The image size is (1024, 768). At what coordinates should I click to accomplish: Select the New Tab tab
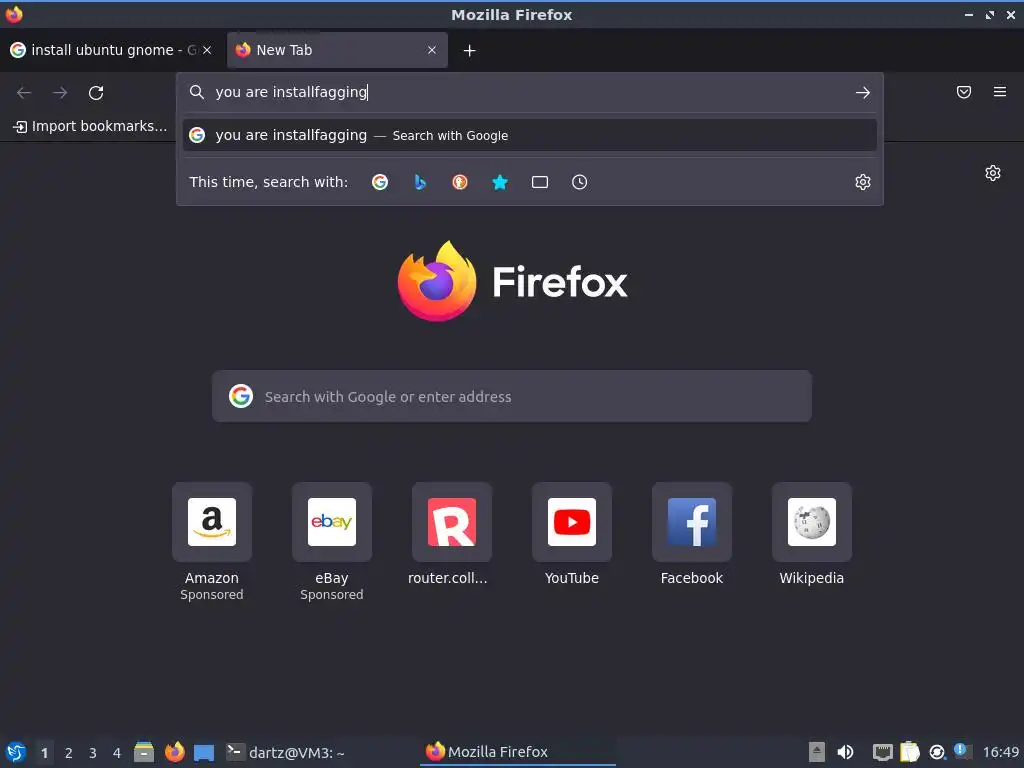pyautogui.click(x=337, y=50)
